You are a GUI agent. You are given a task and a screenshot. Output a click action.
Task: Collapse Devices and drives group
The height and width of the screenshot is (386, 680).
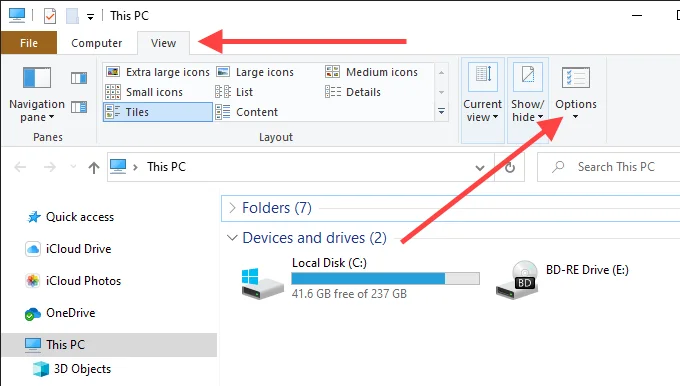tap(232, 238)
